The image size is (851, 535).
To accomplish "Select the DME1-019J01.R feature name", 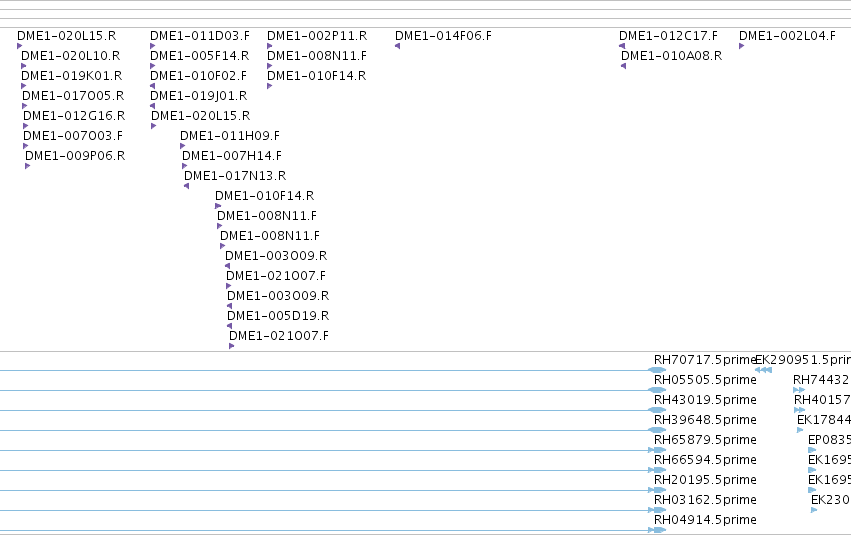I will click(199, 96).
